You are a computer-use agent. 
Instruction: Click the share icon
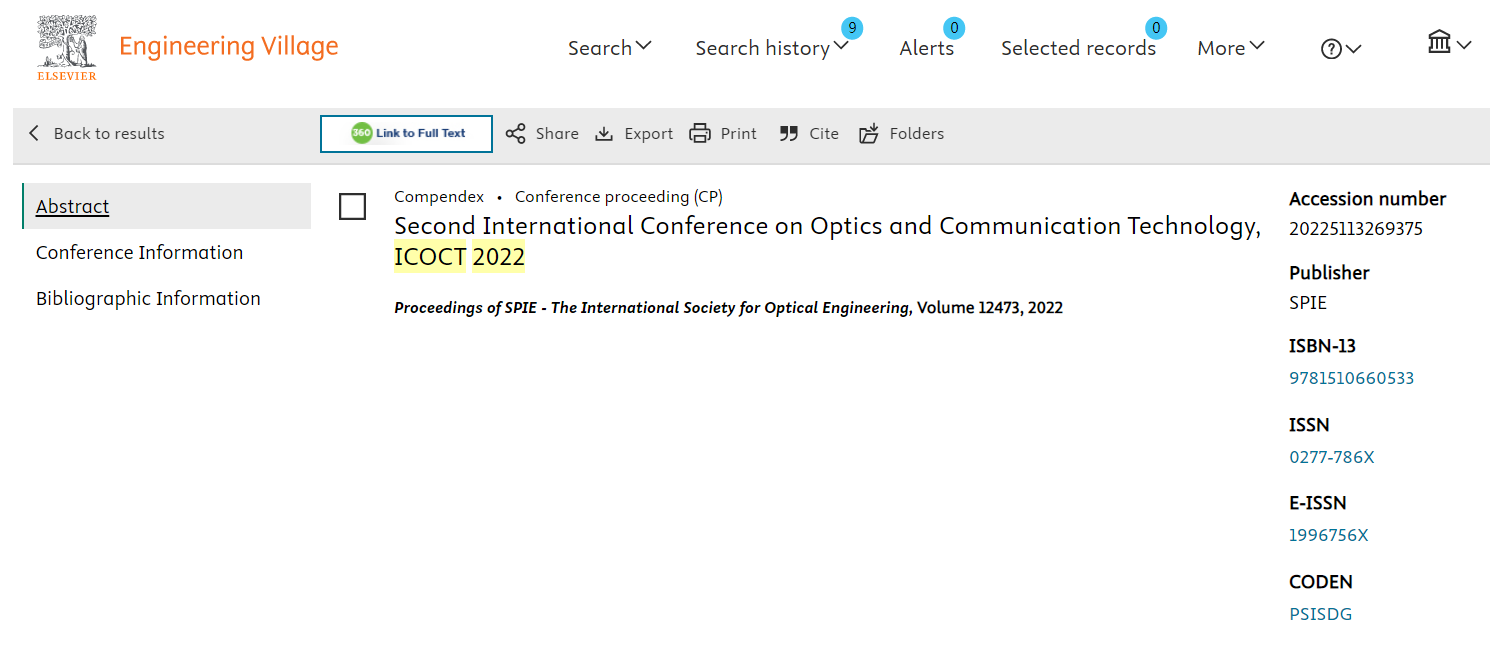click(x=515, y=134)
